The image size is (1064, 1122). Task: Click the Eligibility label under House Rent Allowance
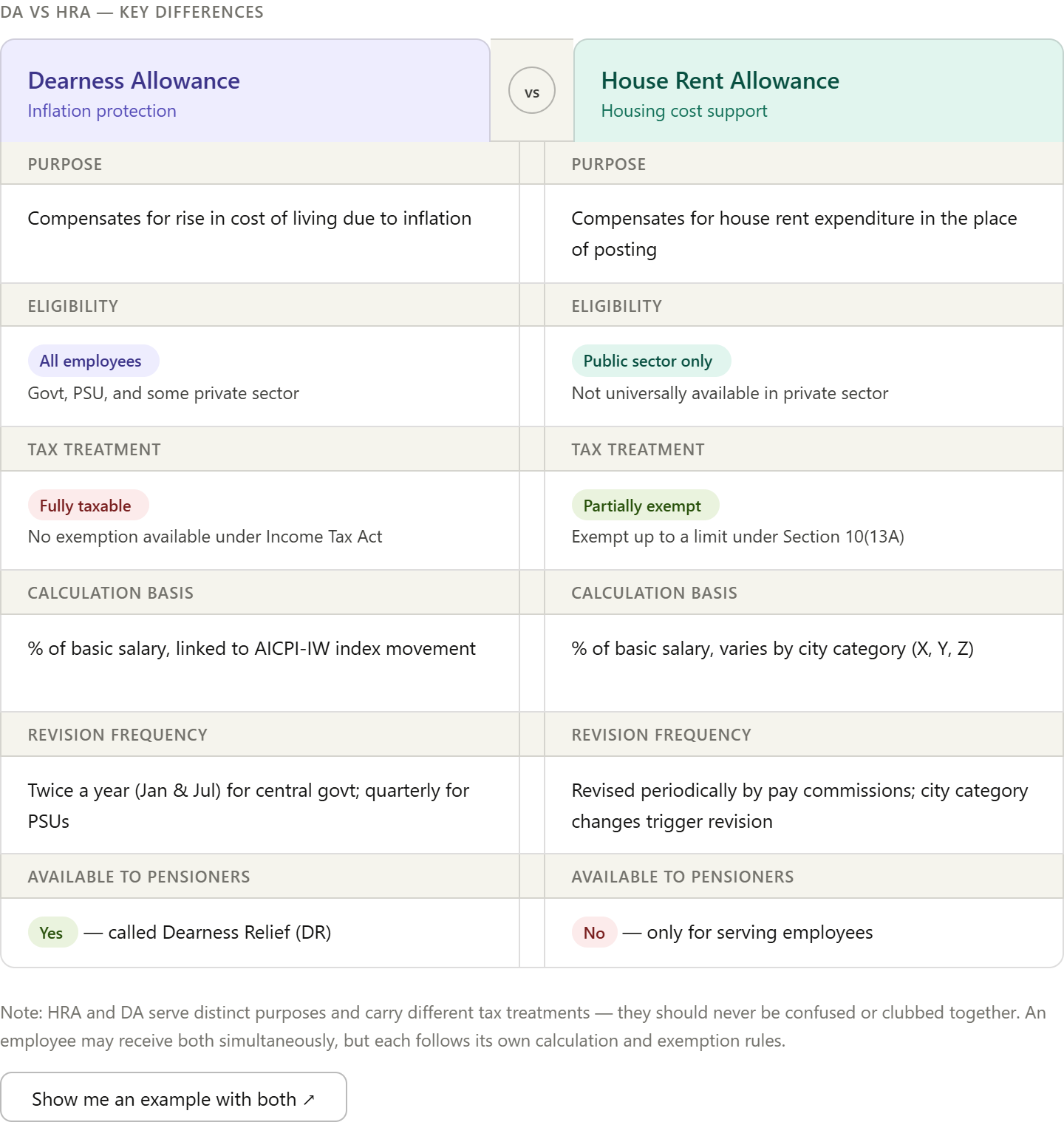coord(616,306)
